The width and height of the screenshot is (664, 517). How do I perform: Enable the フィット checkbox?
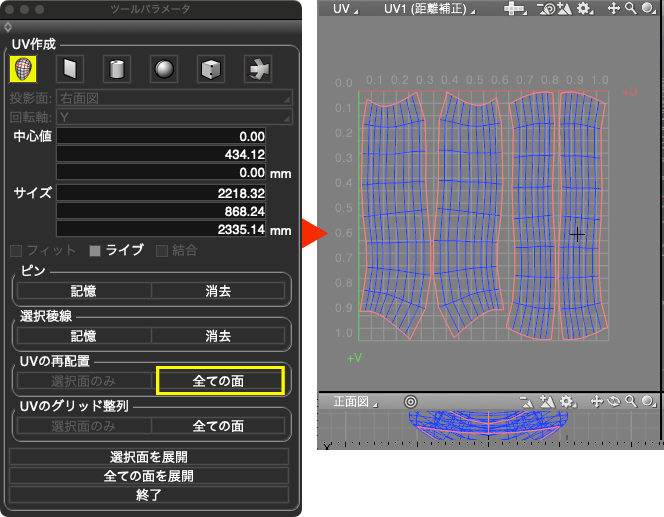click(x=16, y=250)
